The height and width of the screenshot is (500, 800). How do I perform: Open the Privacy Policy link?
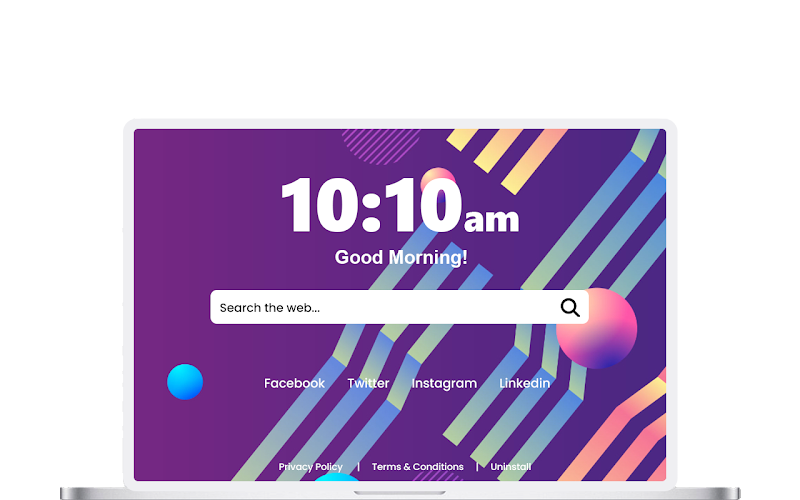pyautogui.click(x=311, y=467)
